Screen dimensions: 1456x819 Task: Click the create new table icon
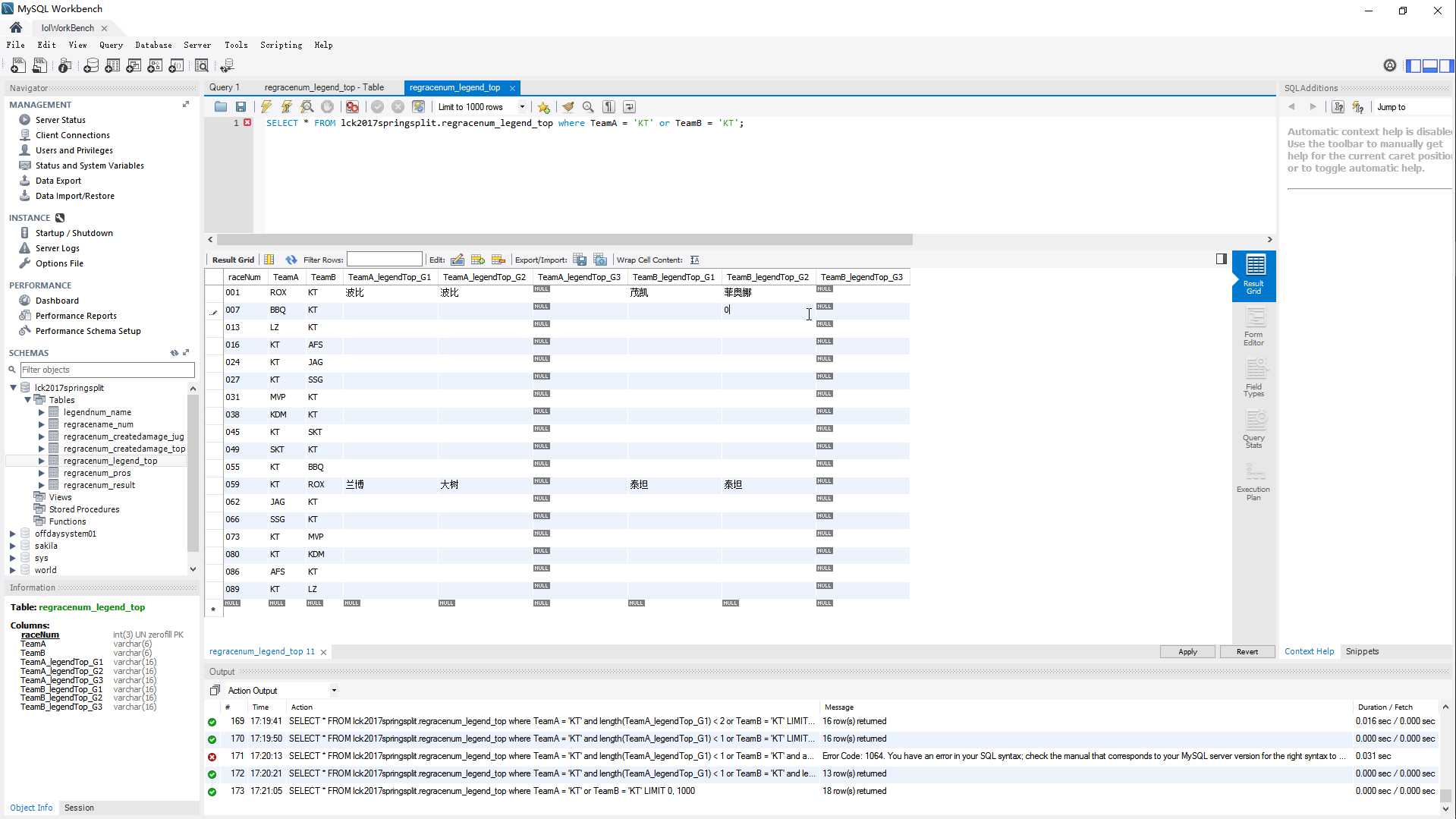[x=112, y=66]
